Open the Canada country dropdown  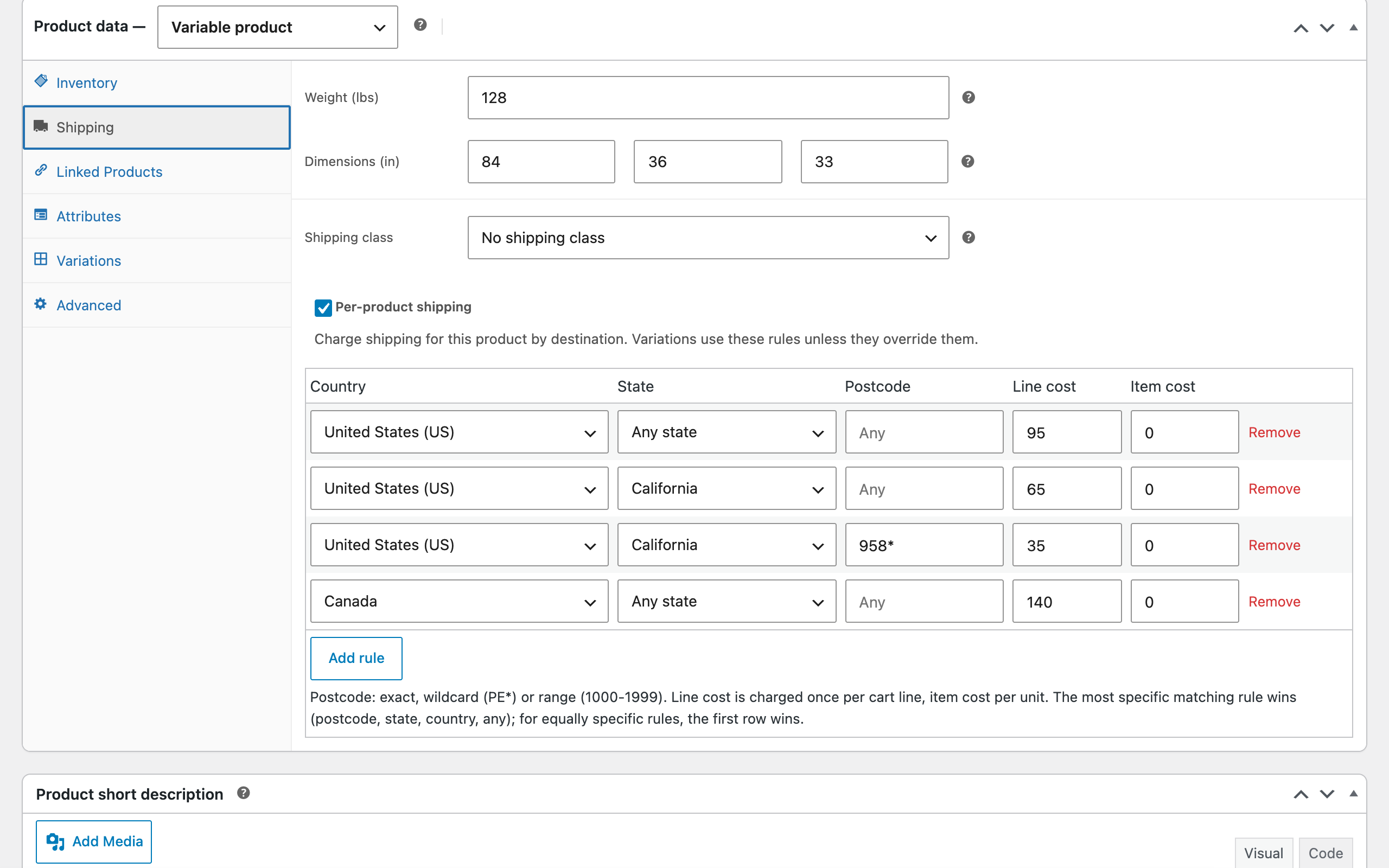tap(459, 601)
